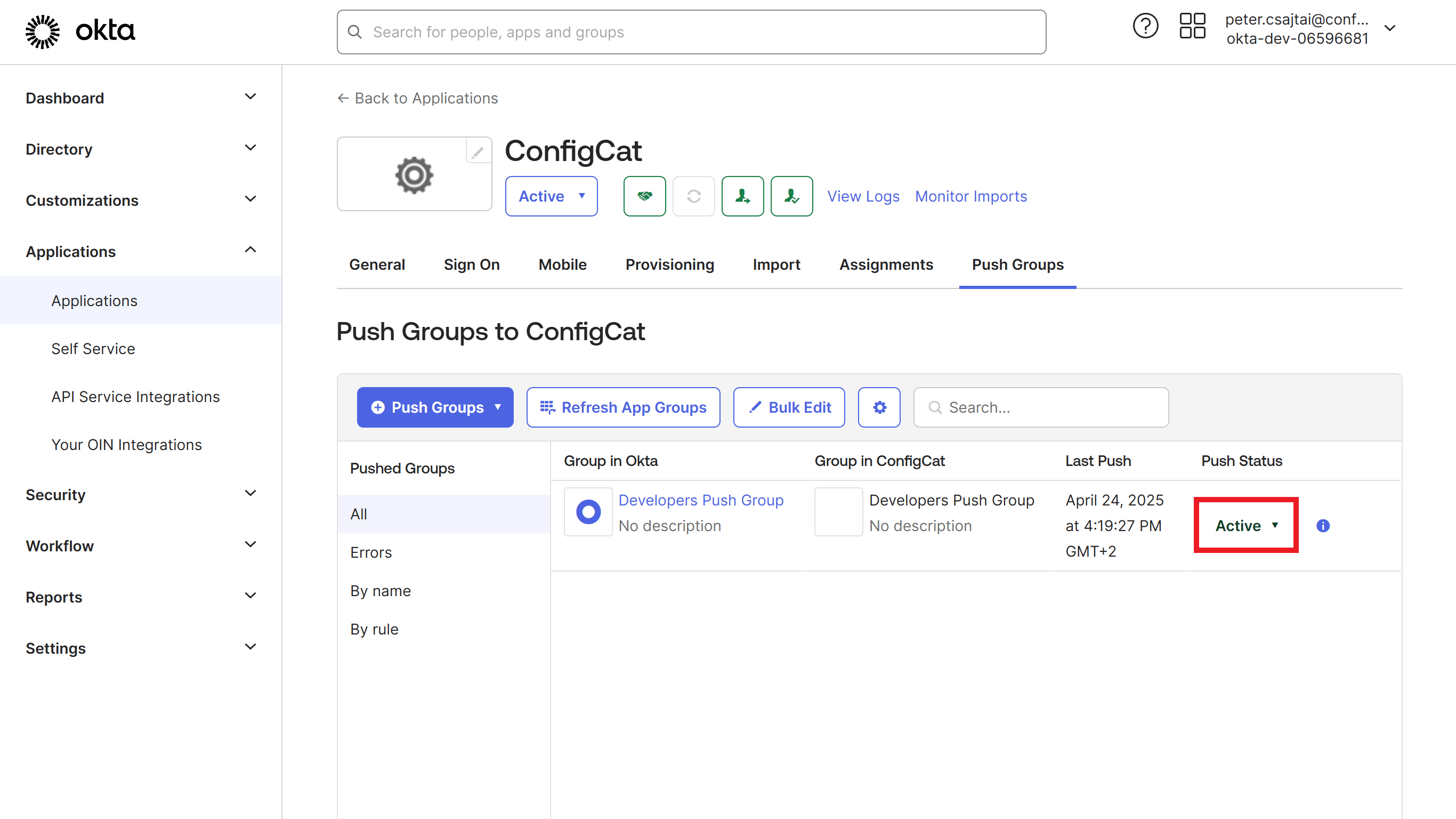Click the handshake provisioning status icon

pyautogui.click(x=644, y=196)
